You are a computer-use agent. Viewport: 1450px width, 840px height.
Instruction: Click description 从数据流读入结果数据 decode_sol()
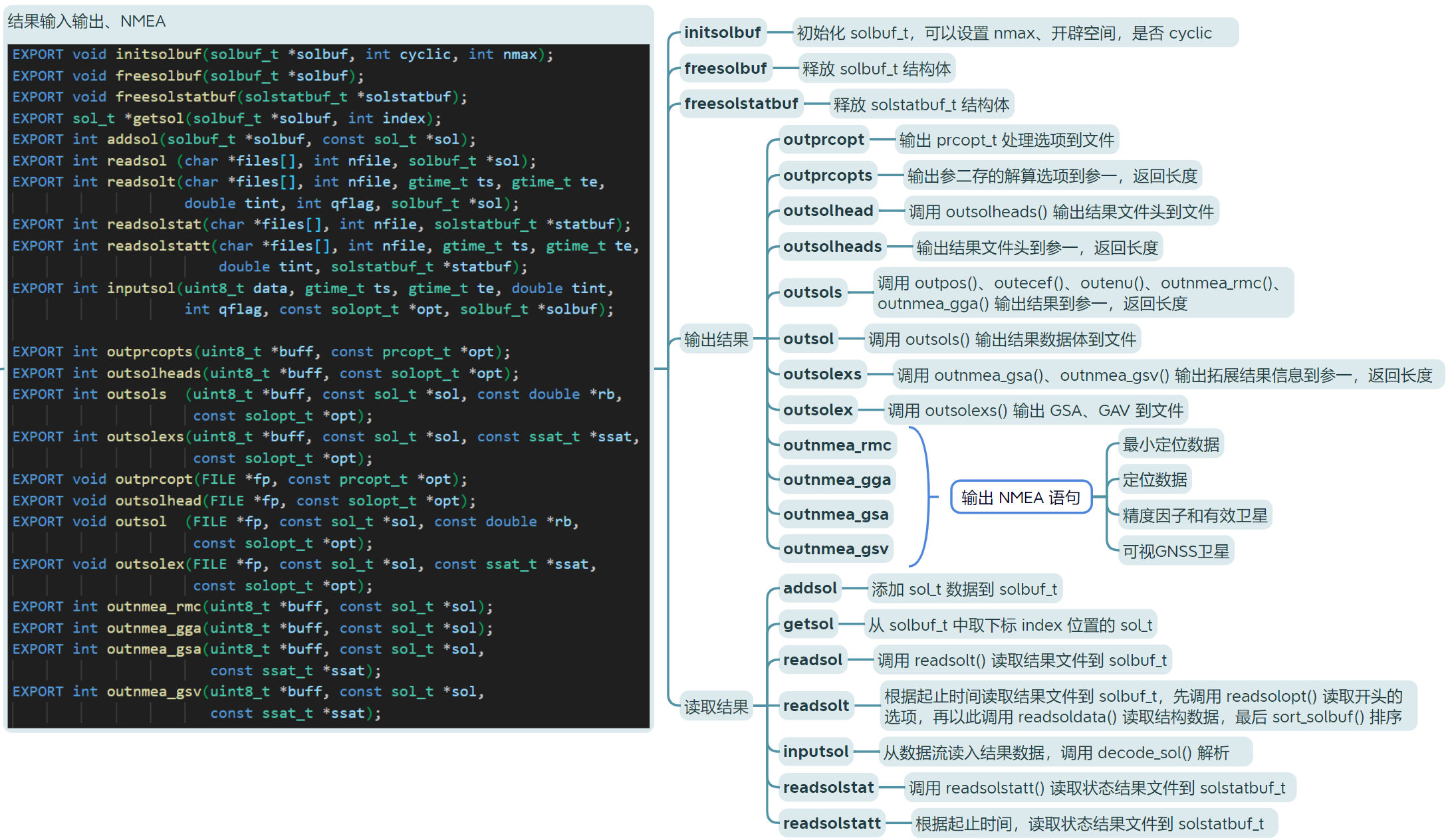coord(1065,752)
